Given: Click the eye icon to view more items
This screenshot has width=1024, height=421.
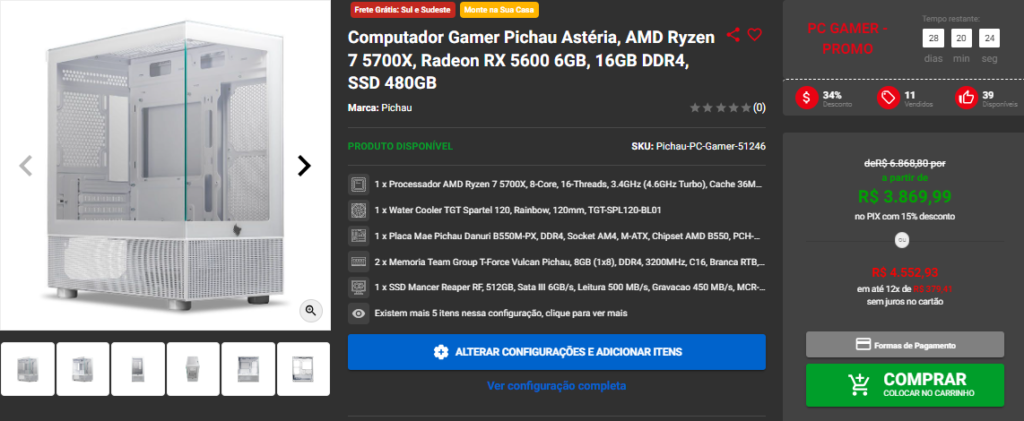Looking at the screenshot, I should [358, 313].
